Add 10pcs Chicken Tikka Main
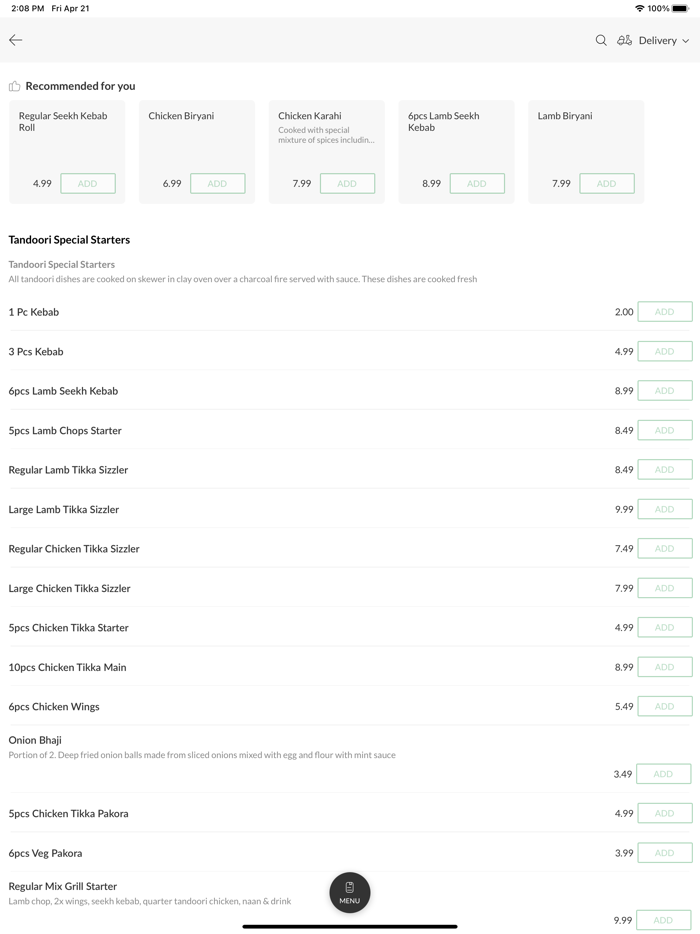This screenshot has height=934, width=700. click(665, 667)
